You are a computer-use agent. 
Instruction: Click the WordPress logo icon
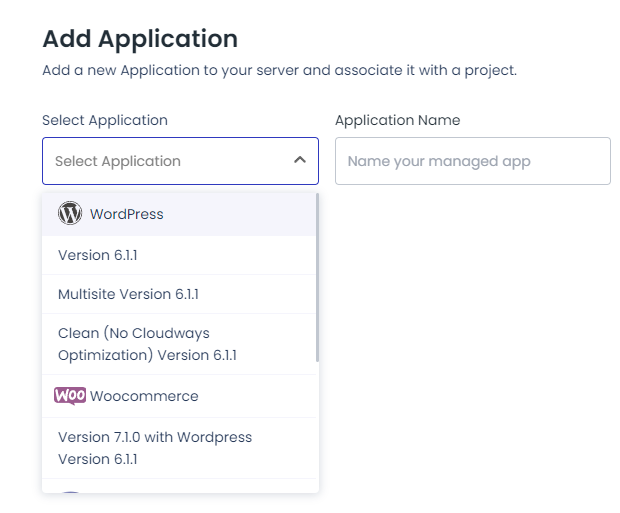click(70, 213)
